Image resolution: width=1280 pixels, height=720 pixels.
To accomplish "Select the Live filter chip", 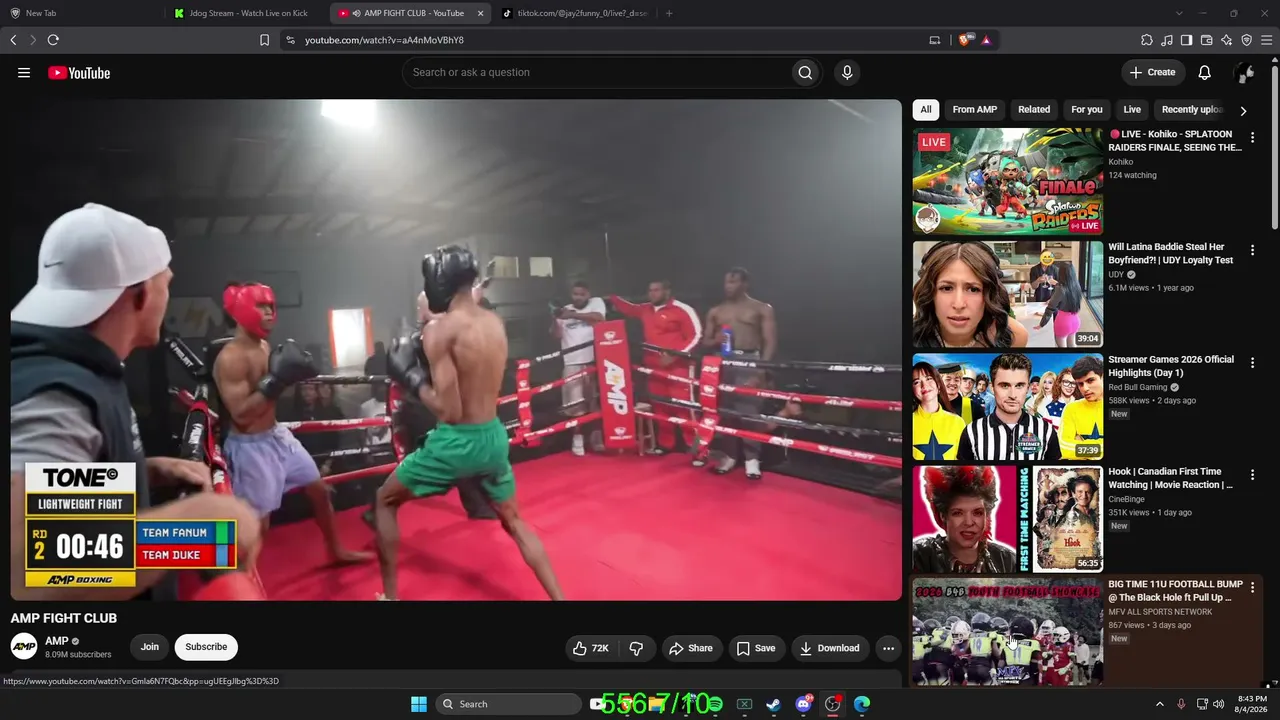I will (x=1132, y=110).
